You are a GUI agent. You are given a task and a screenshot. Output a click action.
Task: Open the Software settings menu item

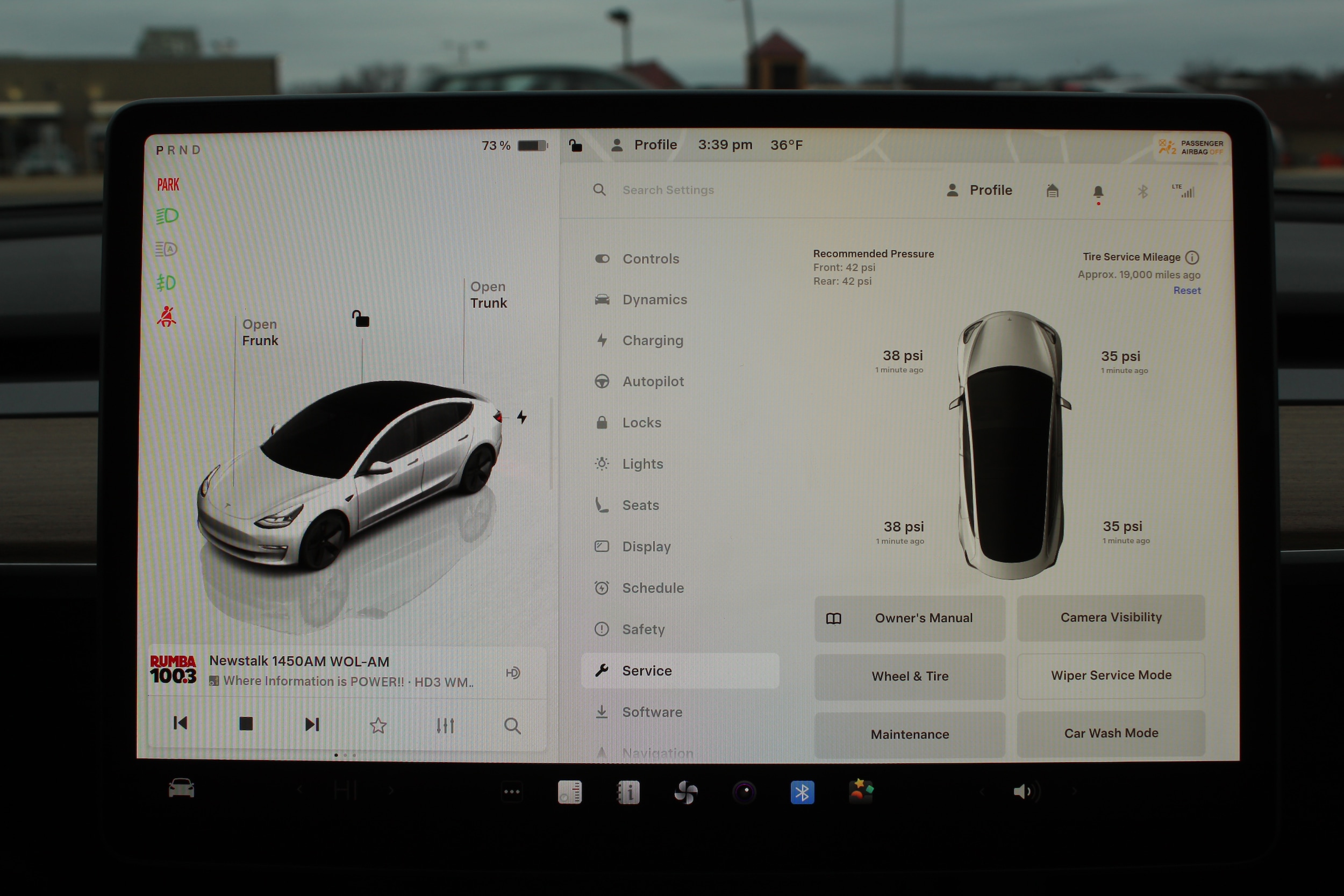pyautogui.click(x=652, y=712)
